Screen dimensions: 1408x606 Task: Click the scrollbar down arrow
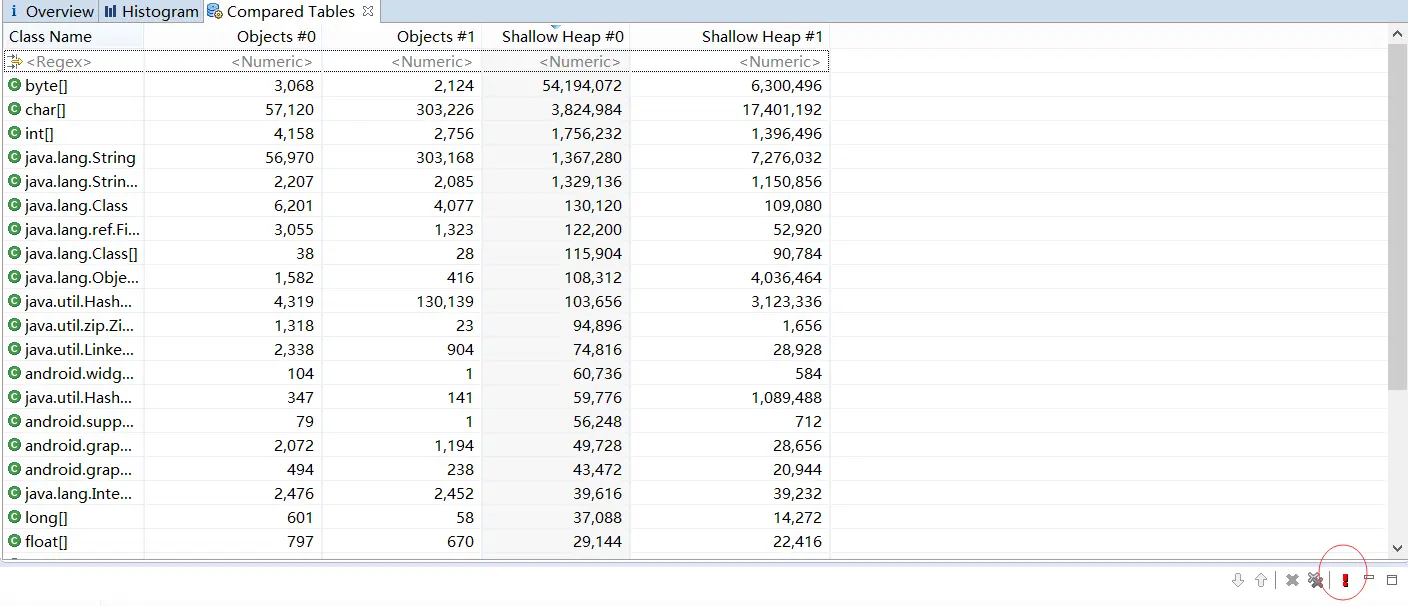(1398, 548)
